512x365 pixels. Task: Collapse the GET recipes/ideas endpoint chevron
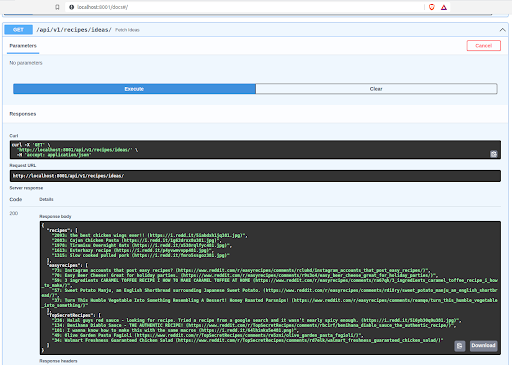tap(502, 30)
